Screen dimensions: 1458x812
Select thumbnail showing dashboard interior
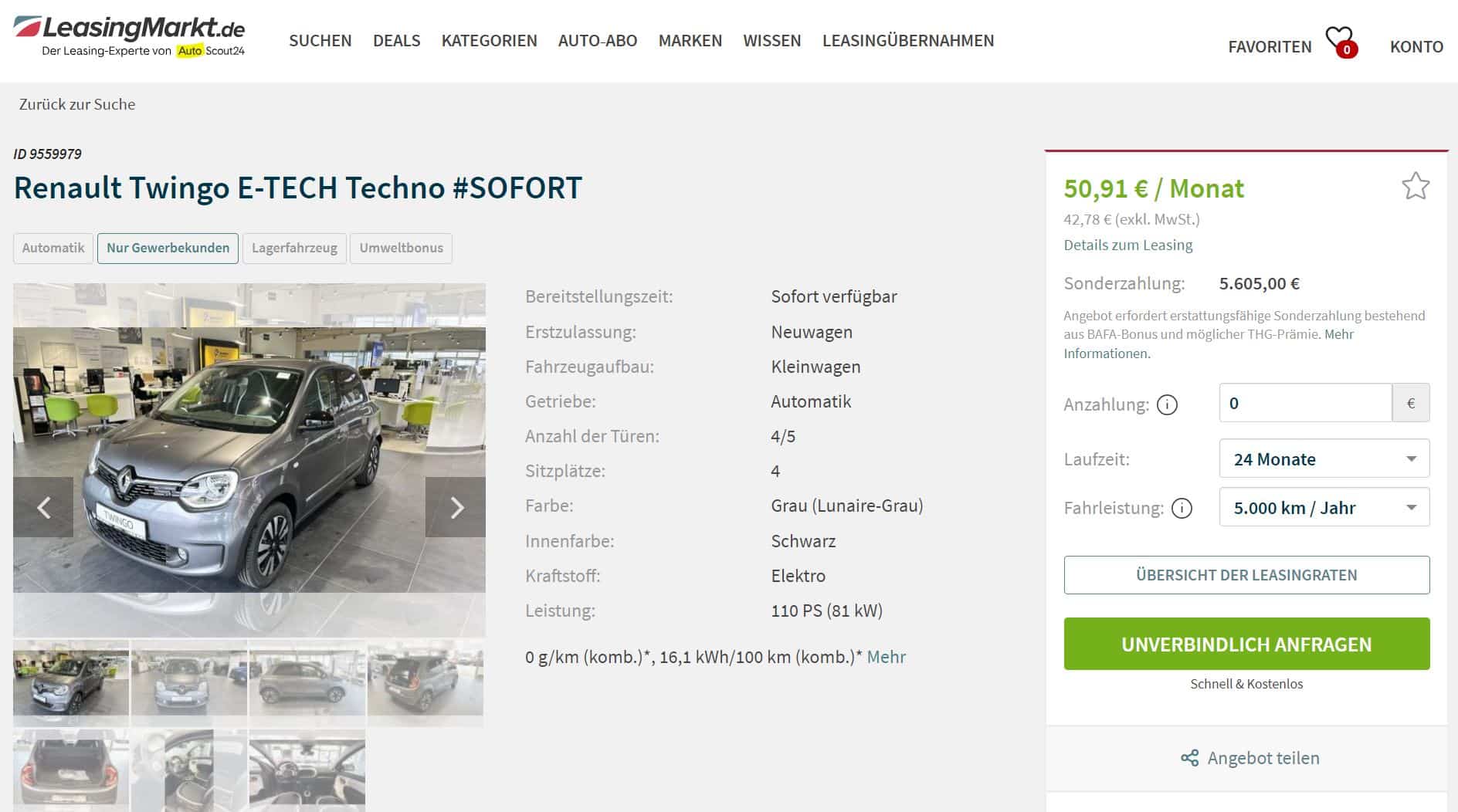(307, 770)
